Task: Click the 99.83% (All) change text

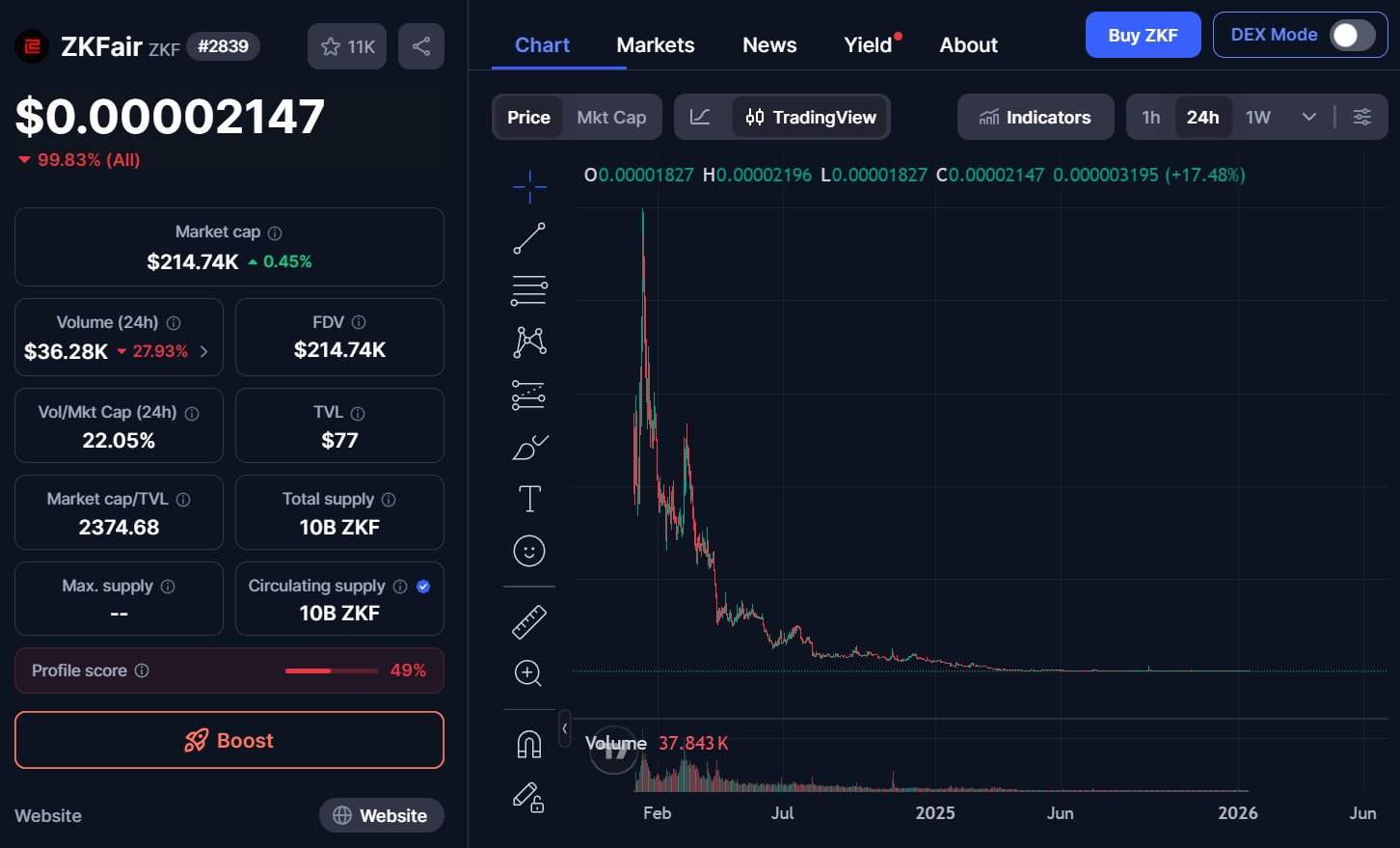Action: pos(89,160)
